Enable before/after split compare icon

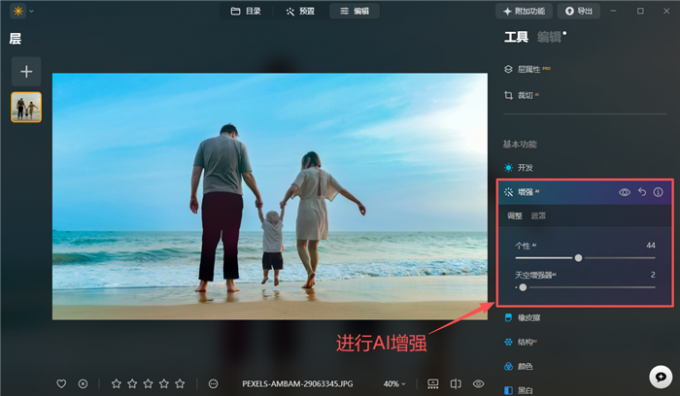click(x=456, y=384)
